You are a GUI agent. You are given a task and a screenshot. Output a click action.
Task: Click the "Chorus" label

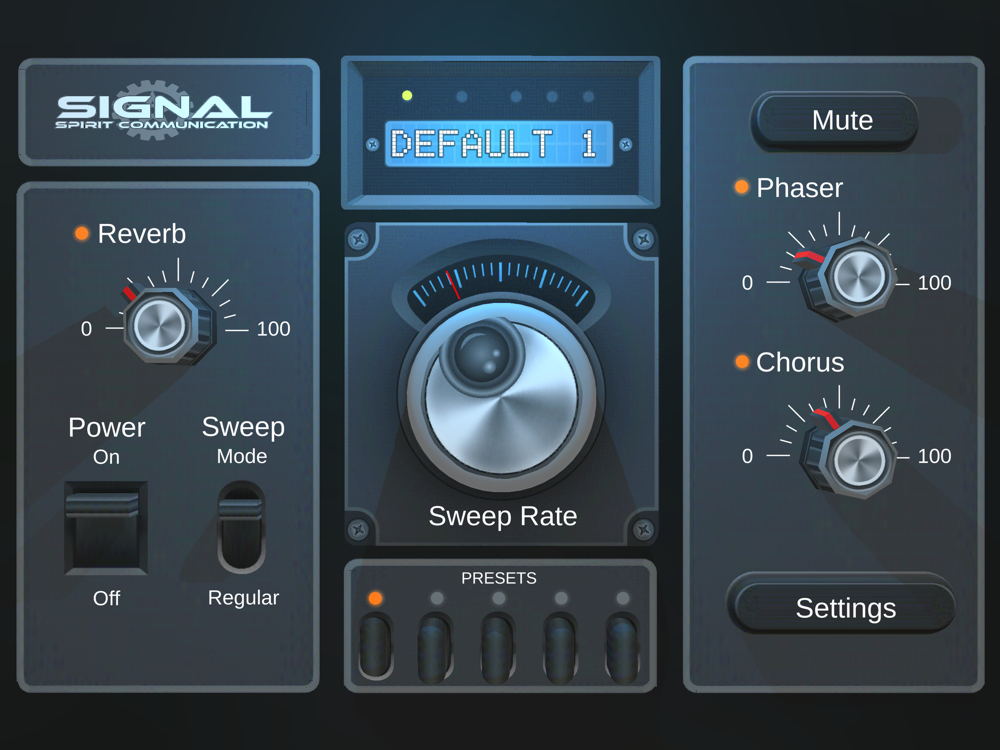click(x=800, y=362)
